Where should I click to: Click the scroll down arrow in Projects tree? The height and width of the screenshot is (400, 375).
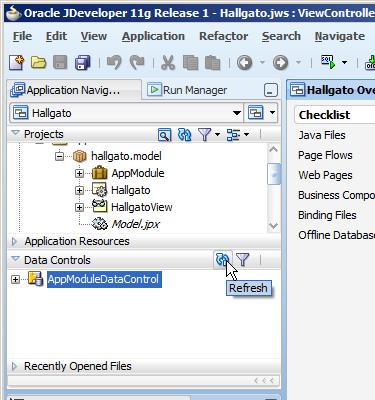tap(273, 226)
